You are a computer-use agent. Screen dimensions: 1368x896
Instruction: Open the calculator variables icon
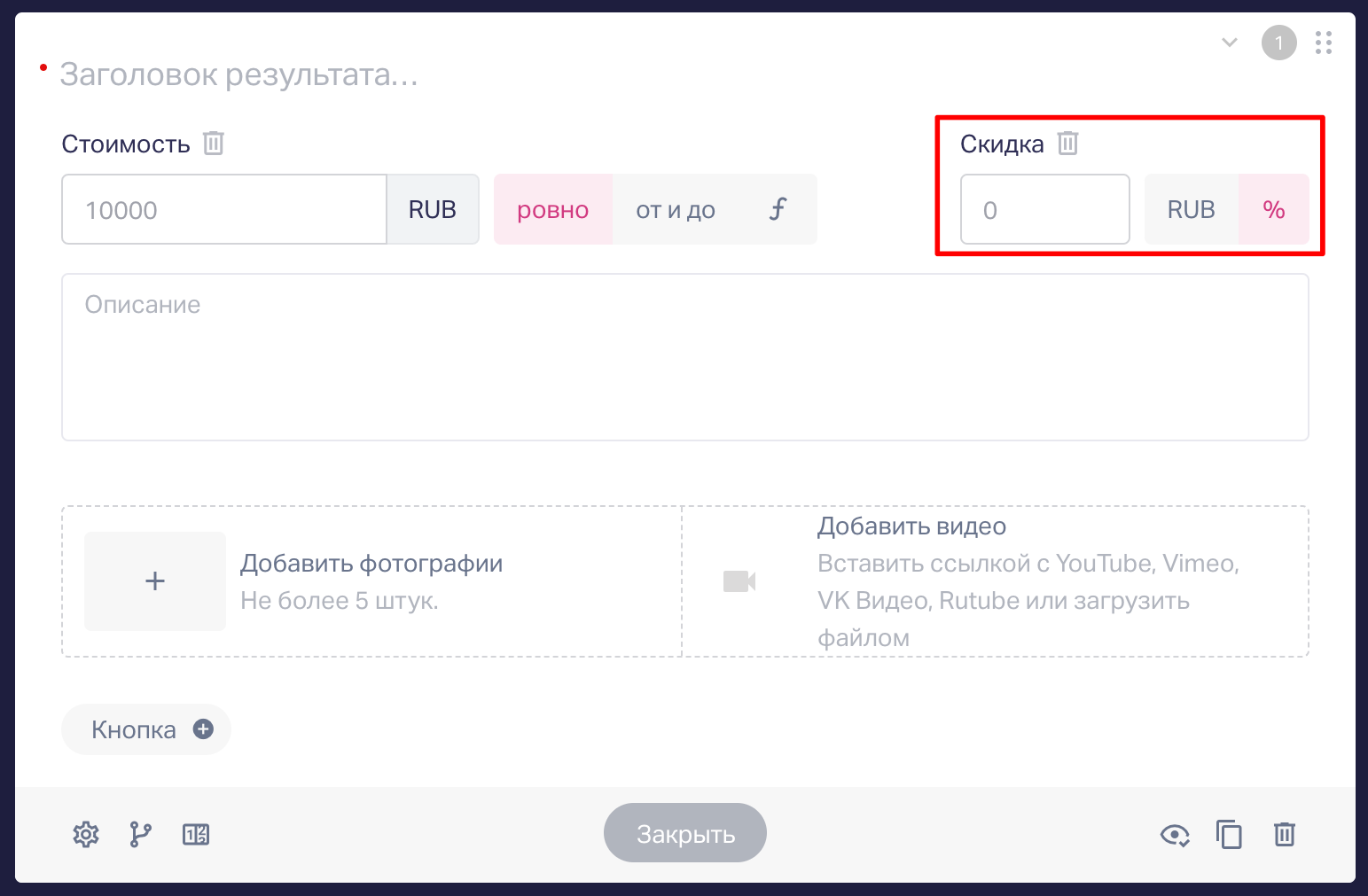[196, 834]
